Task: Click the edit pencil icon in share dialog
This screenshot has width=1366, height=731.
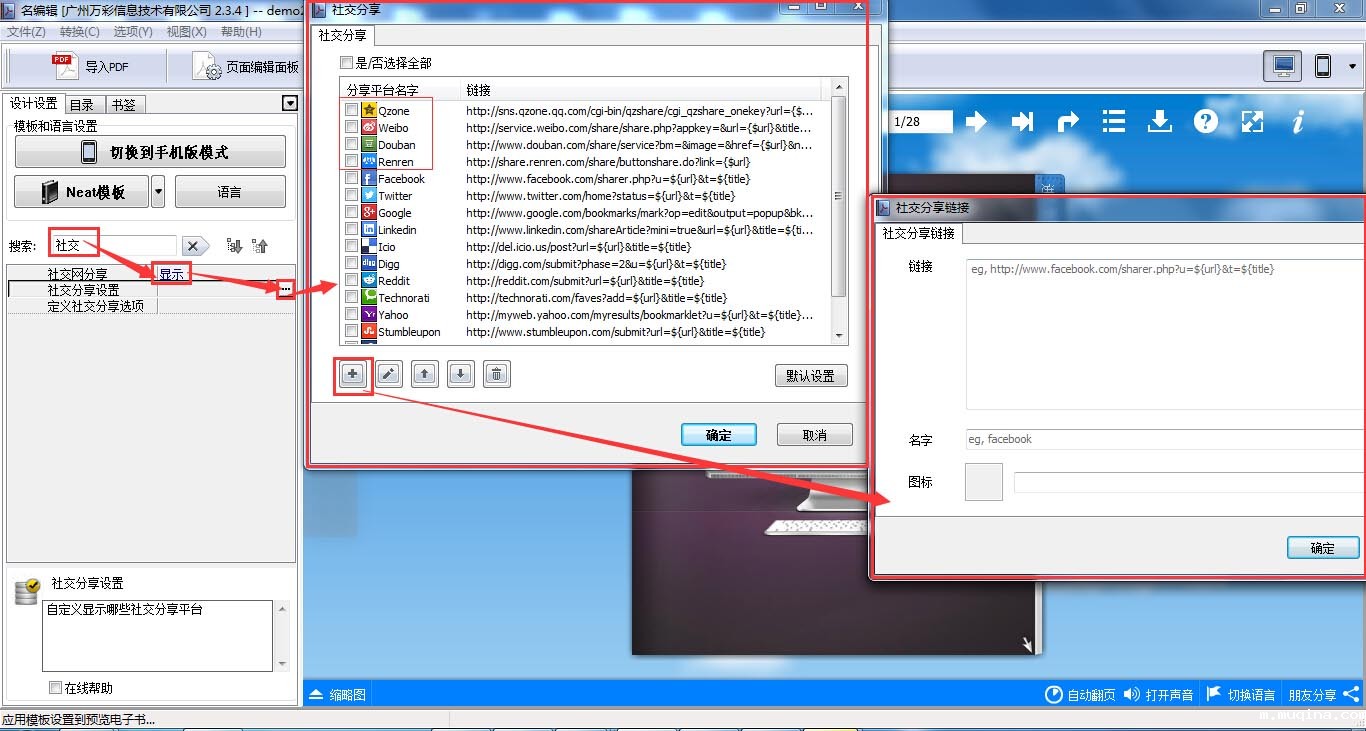Action: (389, 375)
